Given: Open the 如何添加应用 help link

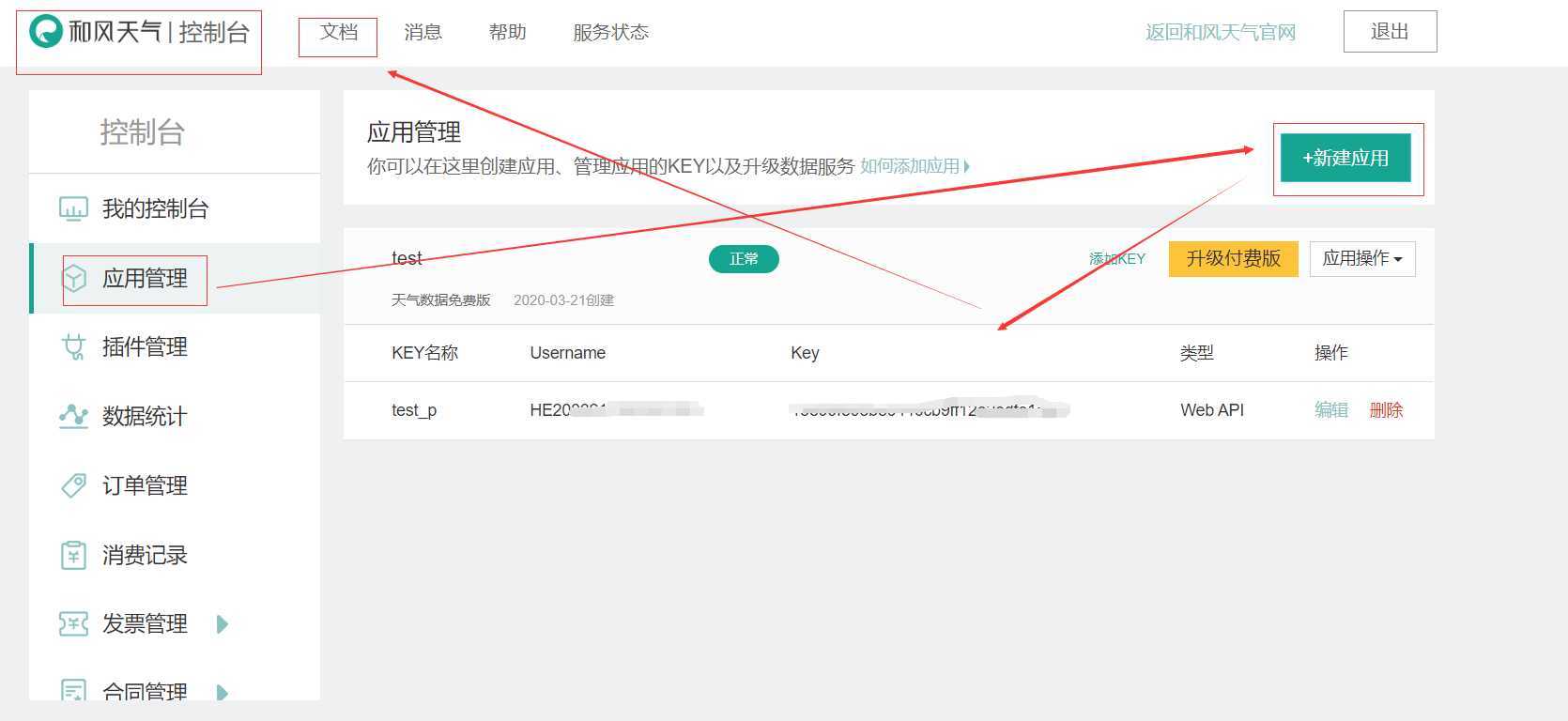Looking at the screenshot, I should click(x=915, y=166).
